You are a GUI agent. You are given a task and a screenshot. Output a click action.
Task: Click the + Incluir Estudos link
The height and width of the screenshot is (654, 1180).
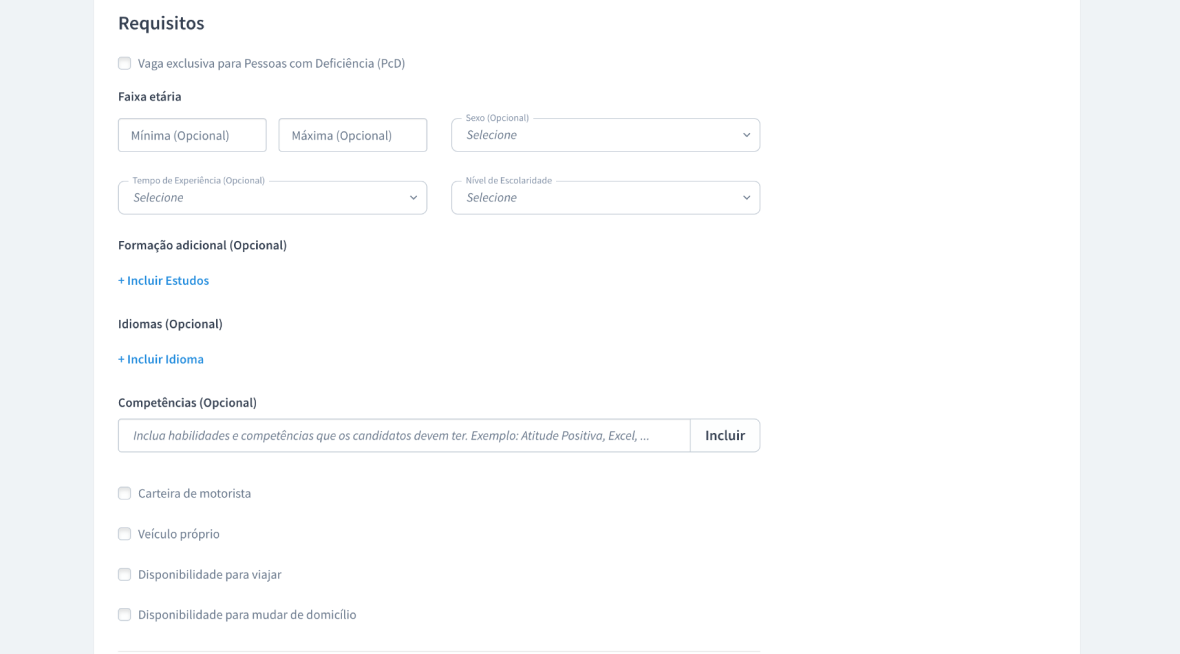click(x=164, y=281)
